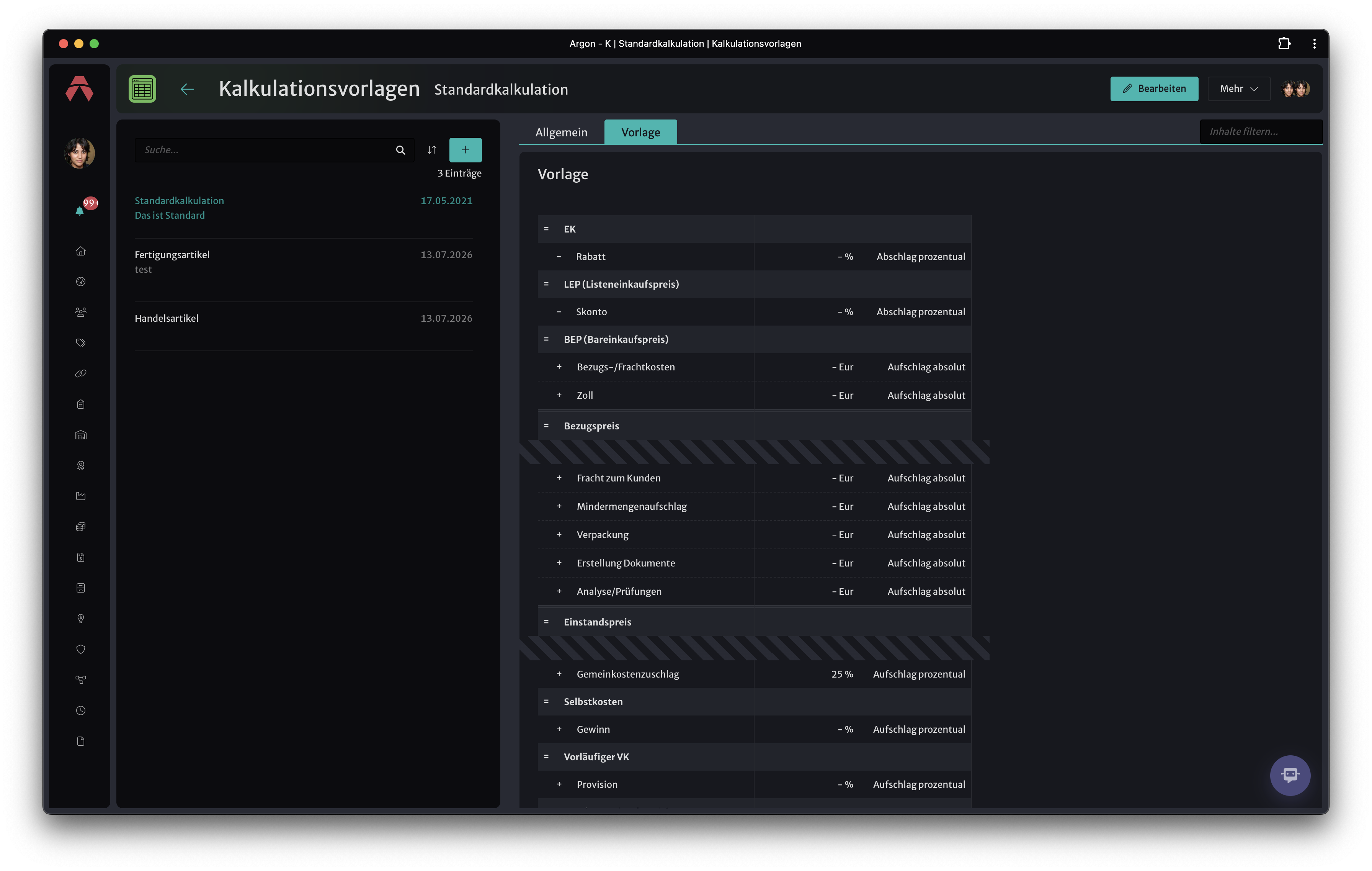Click the green Kalkulationsvorlagen table icon
Viewport: 1372px width, 871px height.
pyautogui.click(x=142, y=89)
